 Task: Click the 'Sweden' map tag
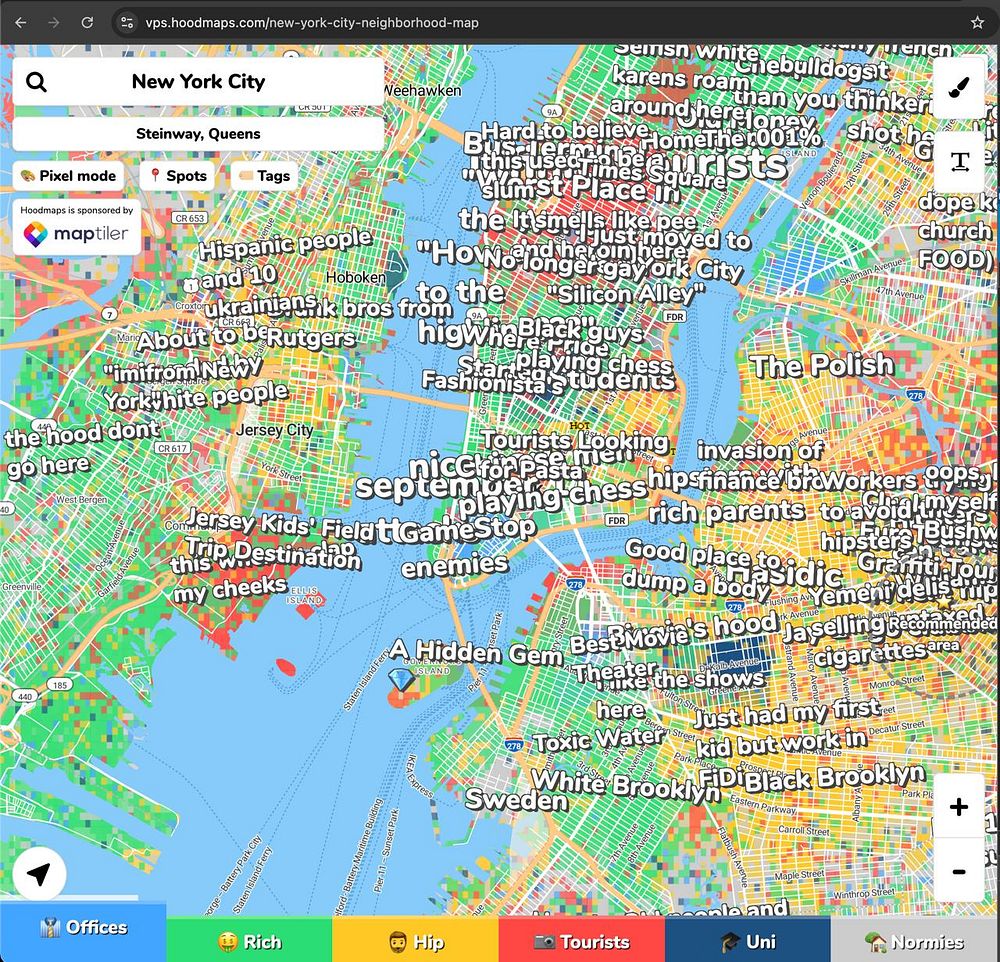pos(516,800)
